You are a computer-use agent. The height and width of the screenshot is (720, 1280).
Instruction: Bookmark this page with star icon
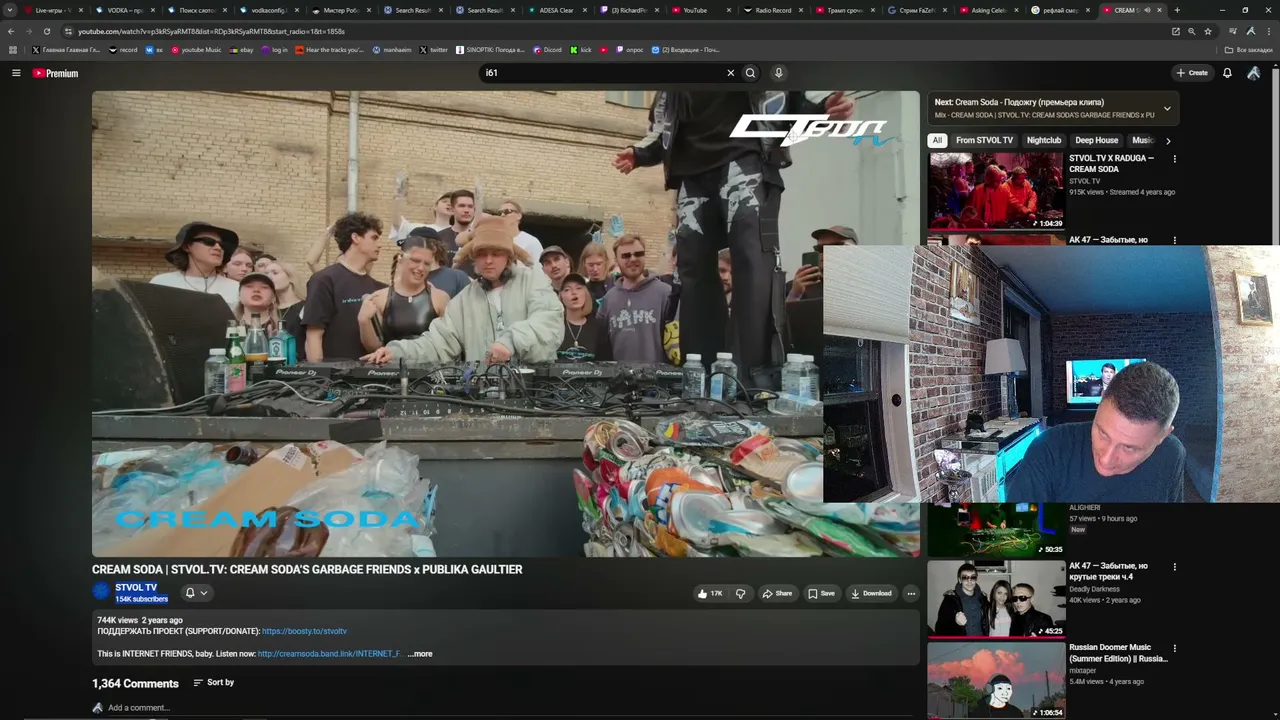pyautogui.click(x=1208, y=32)
